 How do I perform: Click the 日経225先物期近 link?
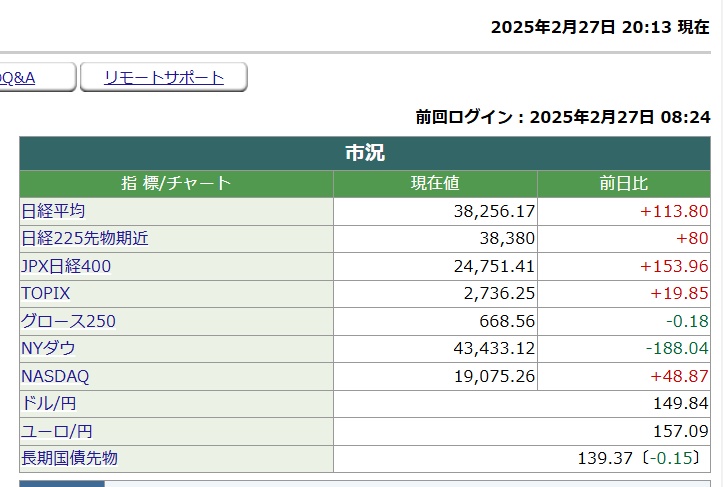(x=84, y=239)
